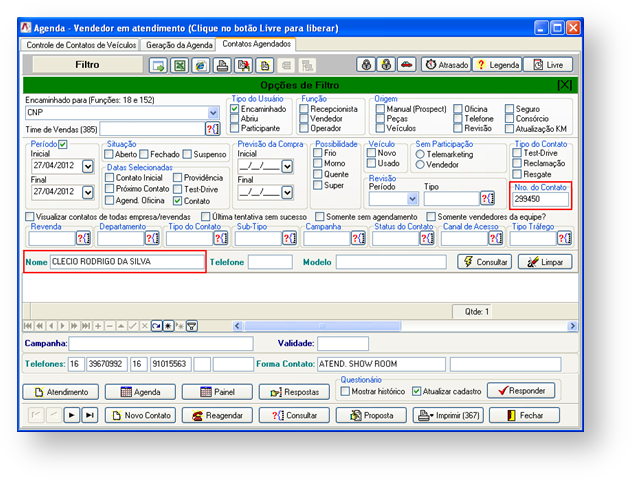Click the document icon with red mark

tap(243, 65)
